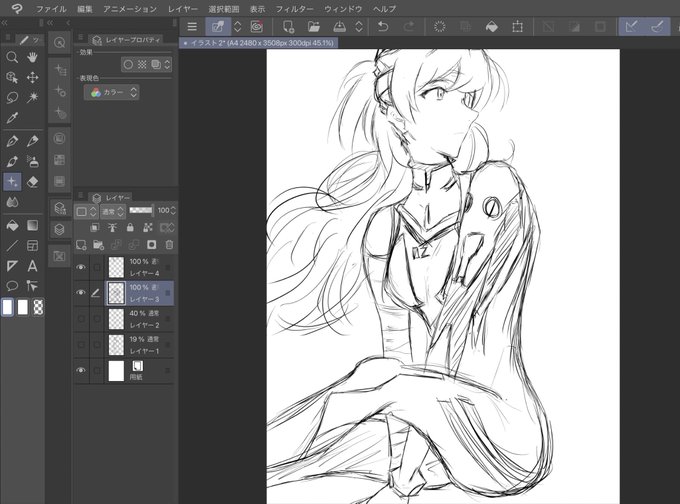Click Fill bucket icon in command bar

click(491, 27)
